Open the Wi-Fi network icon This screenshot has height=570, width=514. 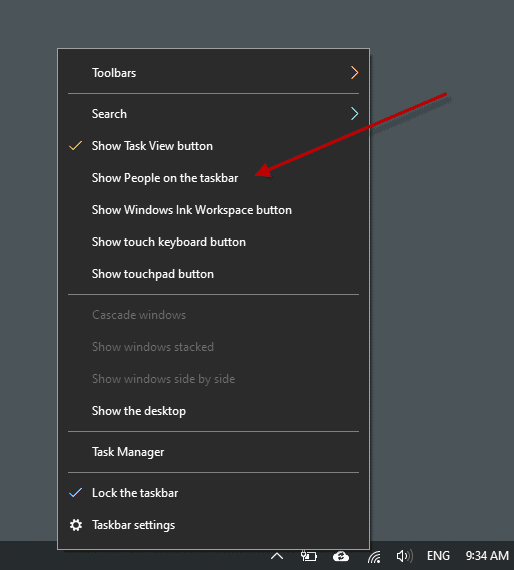[374, 556]
